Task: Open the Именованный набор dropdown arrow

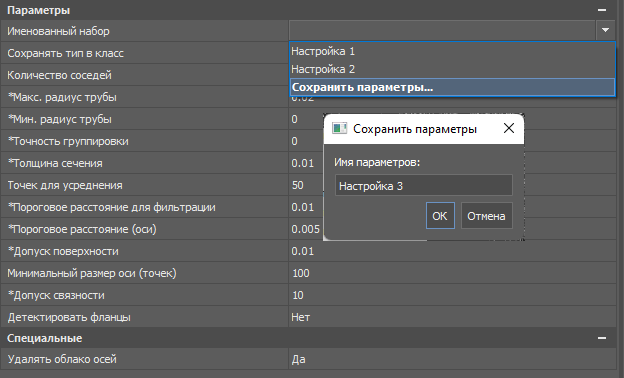Action: pos(605,31)
